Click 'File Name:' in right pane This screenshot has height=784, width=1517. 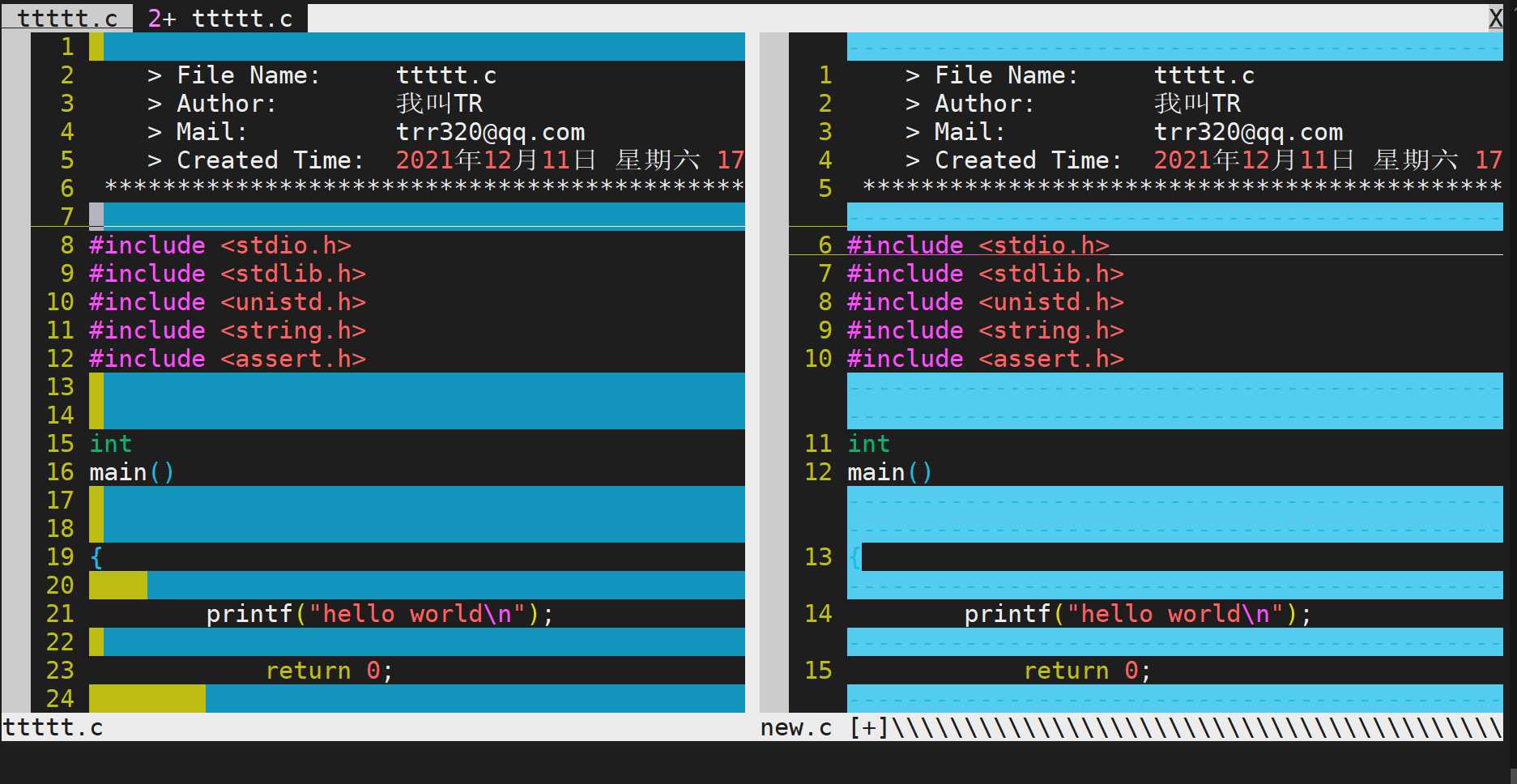[x=1007, y=75]
